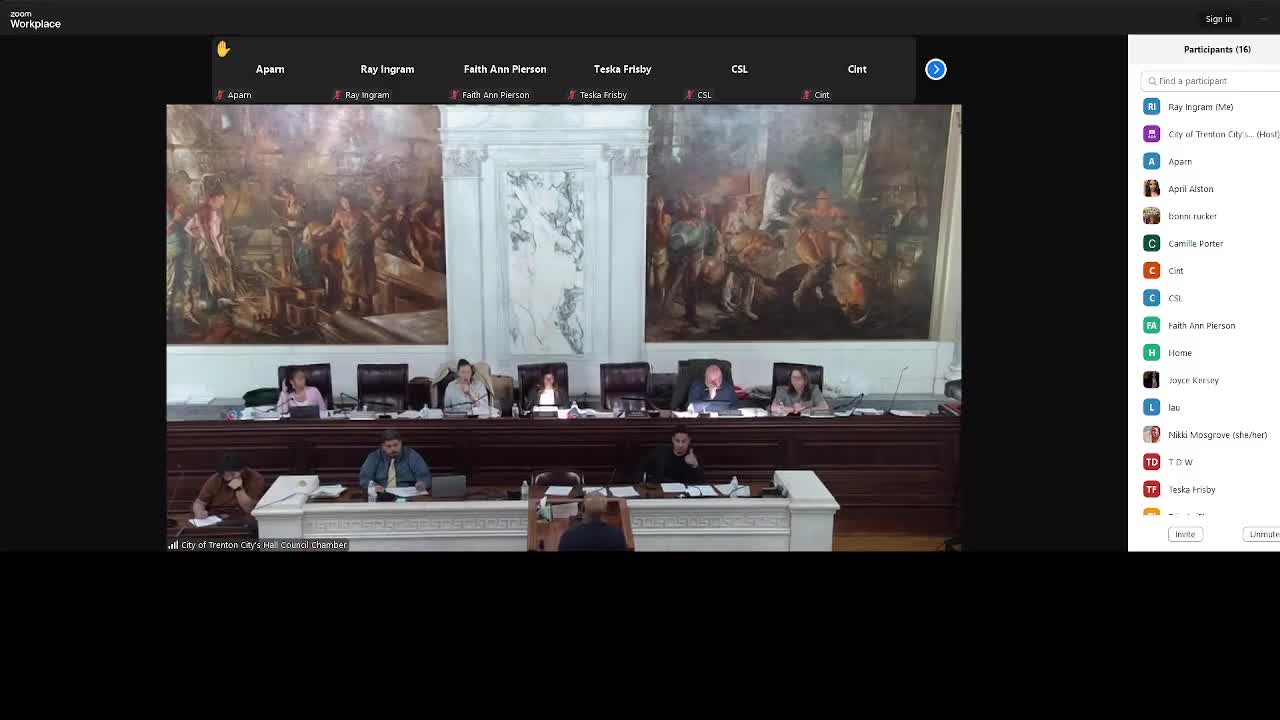This screenshot has height=720, width=1280.
Task: Click the red TD avatar for T D W
Action: pos(1151,462)
